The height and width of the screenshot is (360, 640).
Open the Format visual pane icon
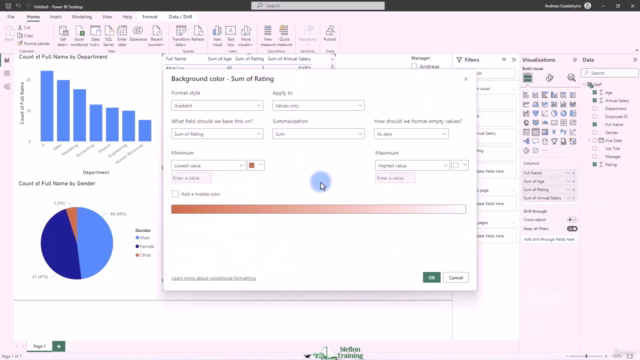coord(550,78)
